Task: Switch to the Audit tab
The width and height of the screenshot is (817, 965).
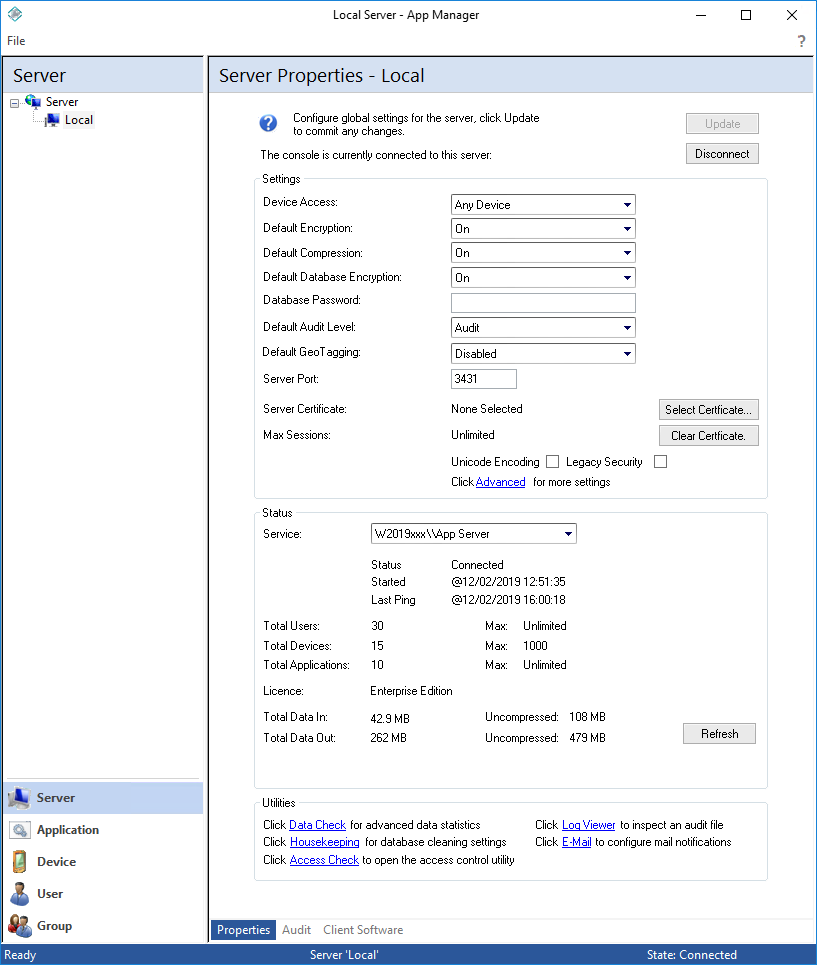Action: (296, 930)
